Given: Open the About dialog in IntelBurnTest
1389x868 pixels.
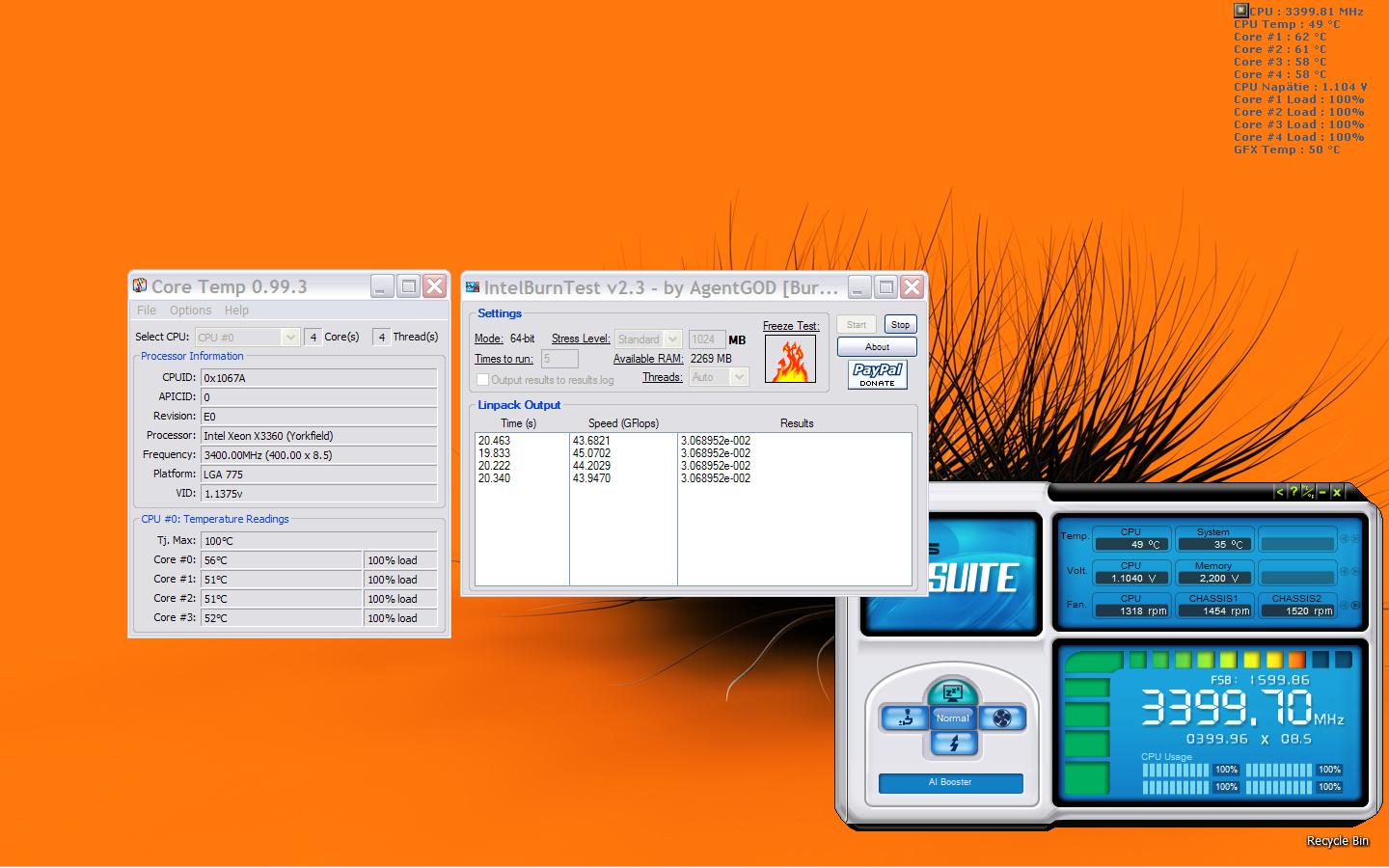Looking at the screenshot, I should [x=877, y=347].
